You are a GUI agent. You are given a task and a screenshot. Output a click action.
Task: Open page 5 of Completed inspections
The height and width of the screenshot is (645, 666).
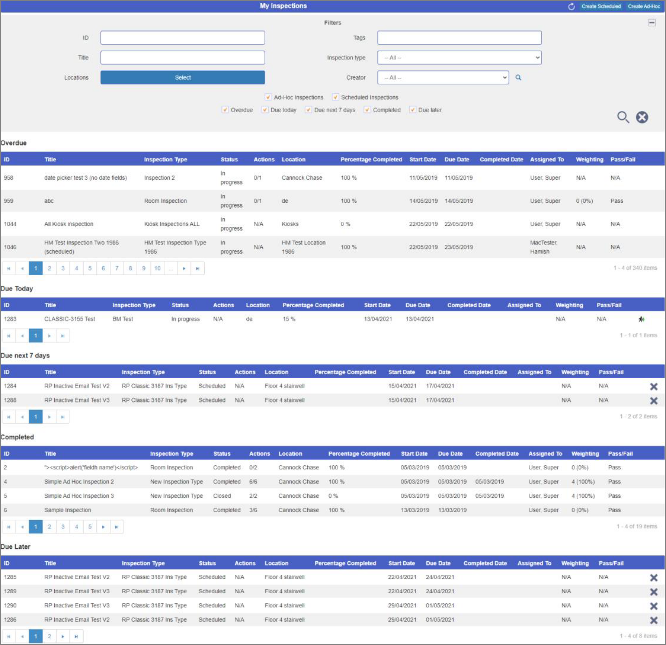[90, 527]
